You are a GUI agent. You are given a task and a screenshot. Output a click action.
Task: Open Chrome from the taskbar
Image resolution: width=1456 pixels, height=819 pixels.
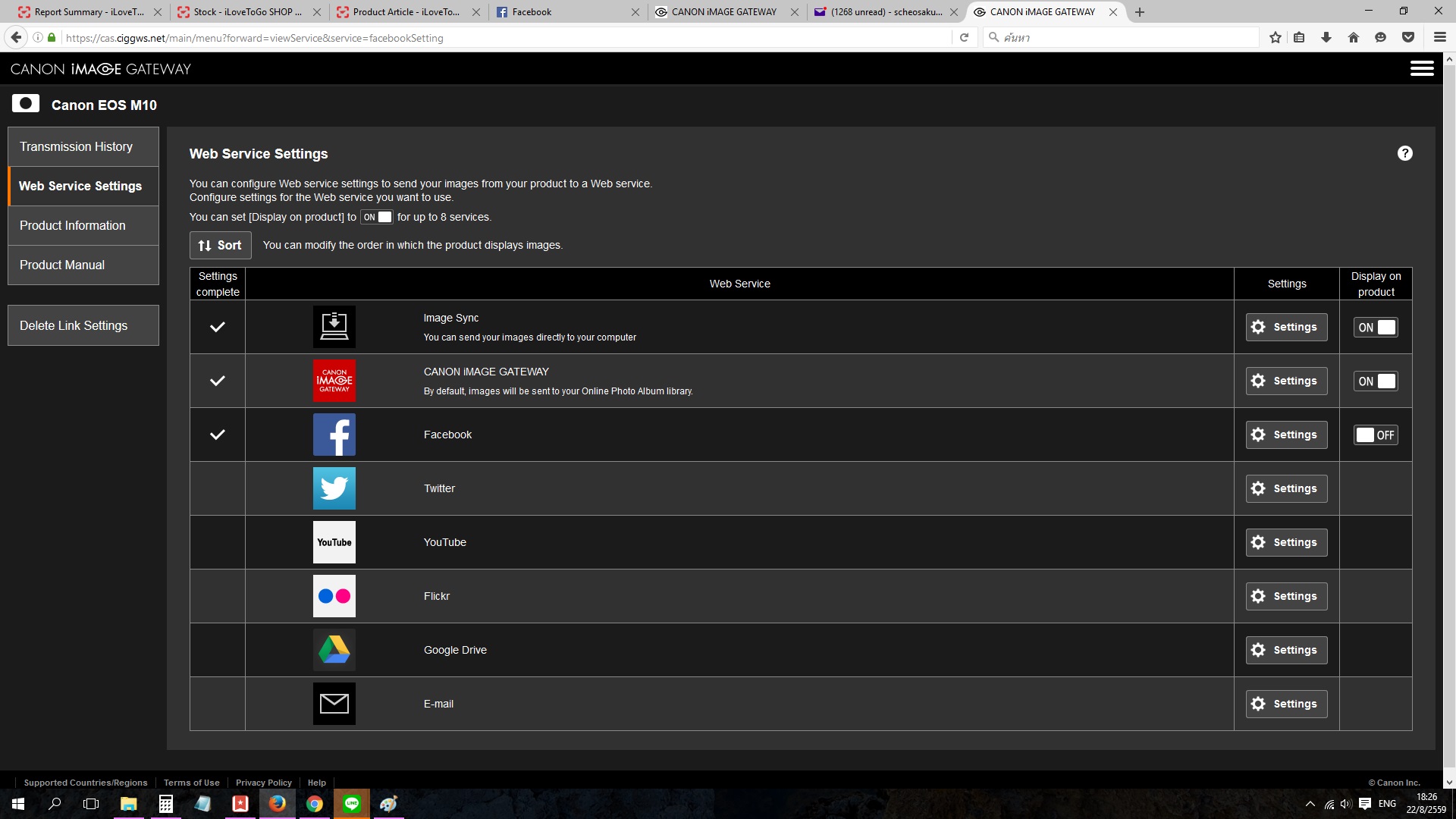point(315,804)
